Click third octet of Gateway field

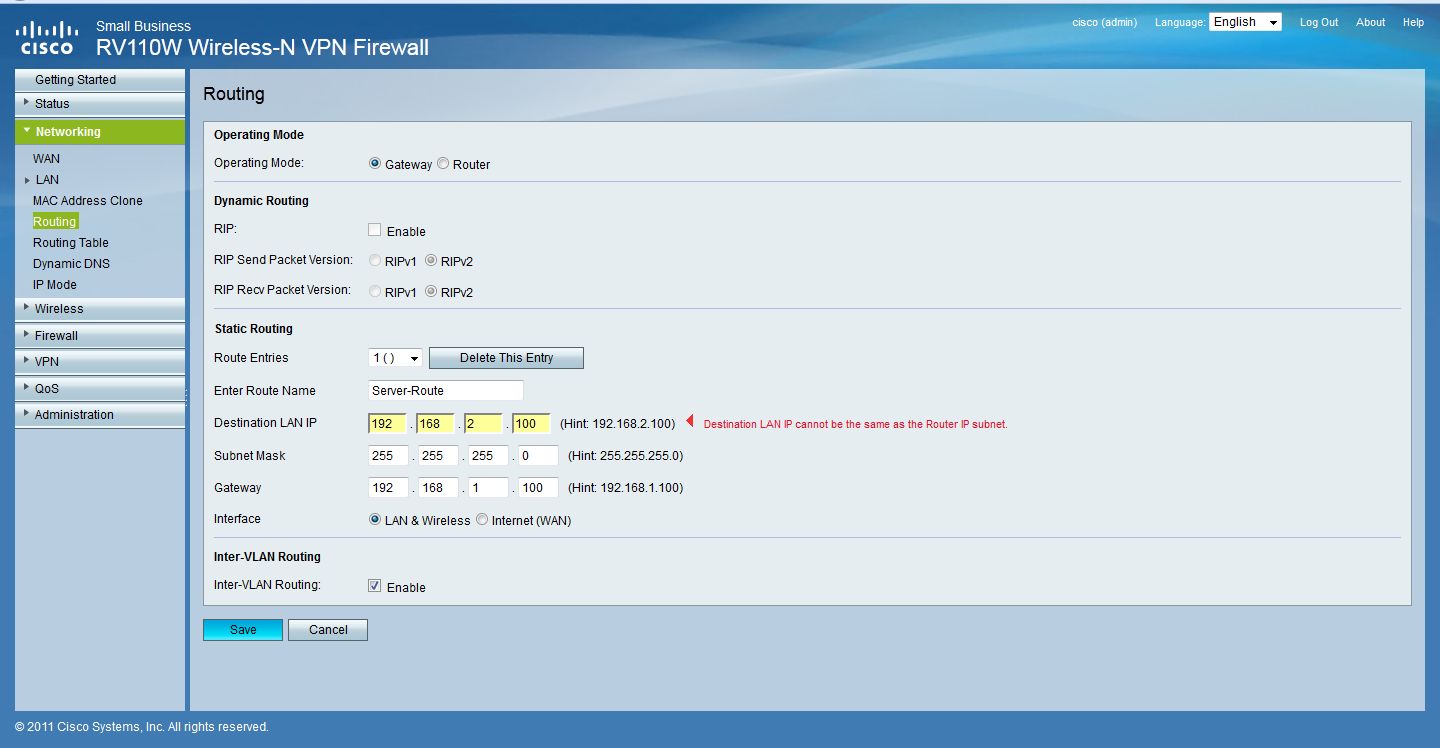tap(488, 487)
